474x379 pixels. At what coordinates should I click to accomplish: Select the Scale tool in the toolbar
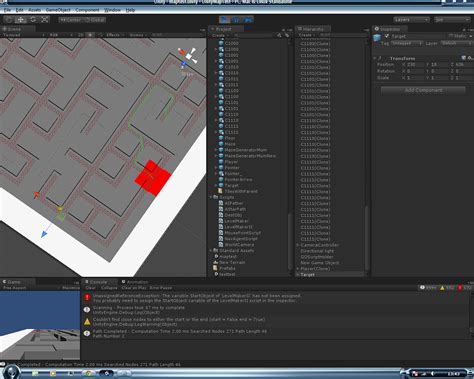45,20
